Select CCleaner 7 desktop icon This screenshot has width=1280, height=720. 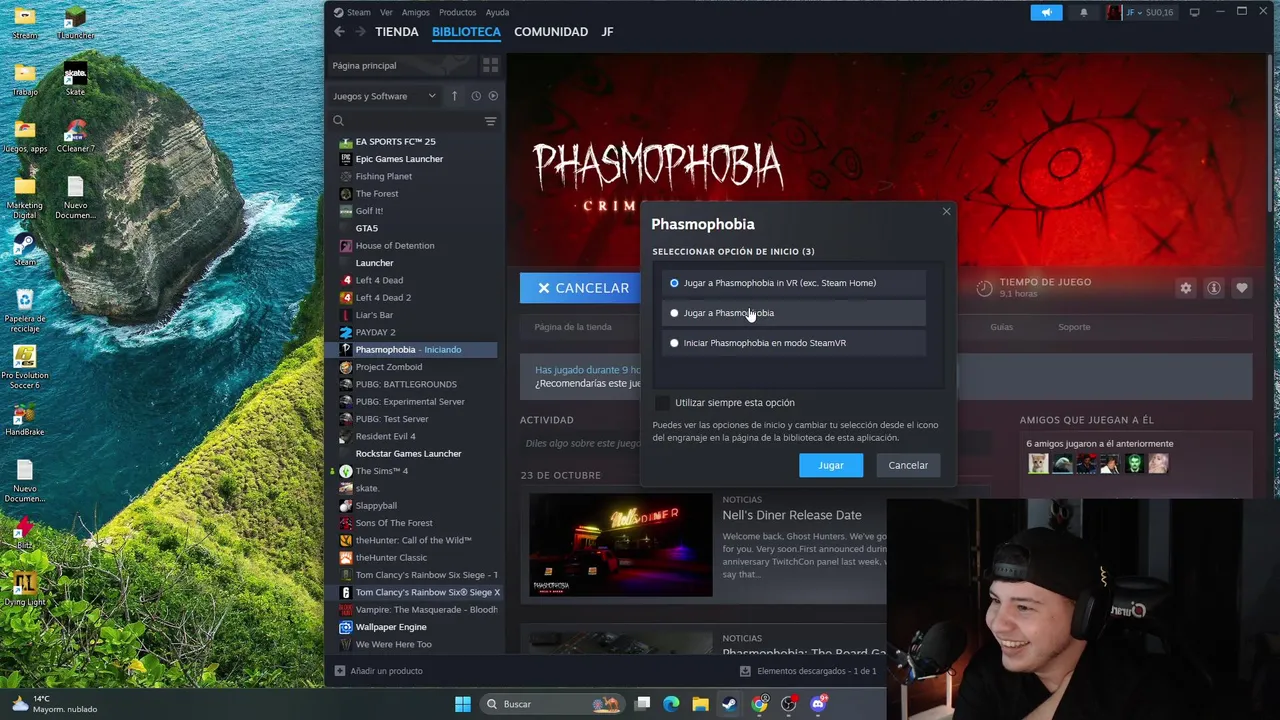(x=75, y=137)
